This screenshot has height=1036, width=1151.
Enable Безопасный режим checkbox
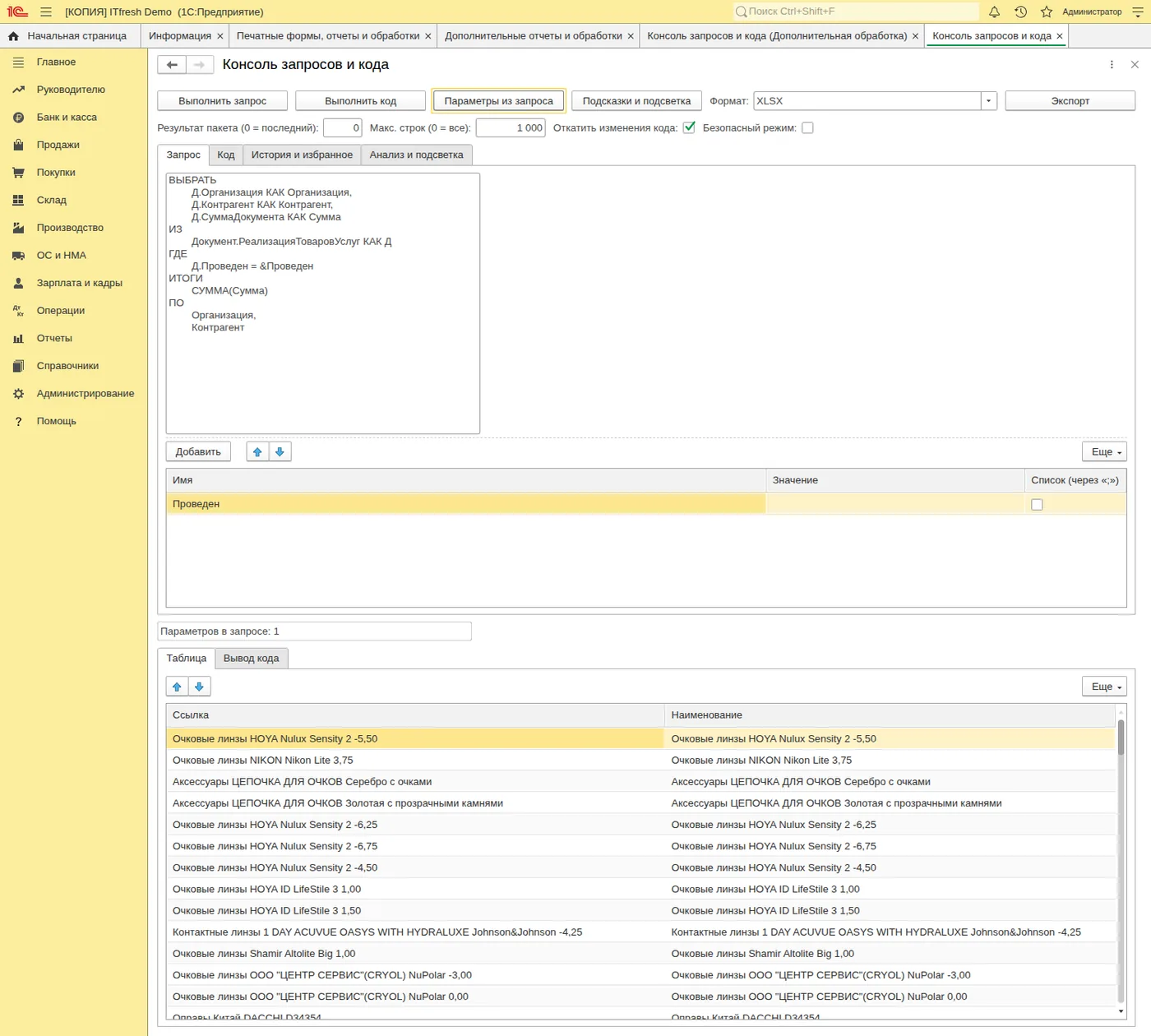pyautogui.click(x=807, y=127)
